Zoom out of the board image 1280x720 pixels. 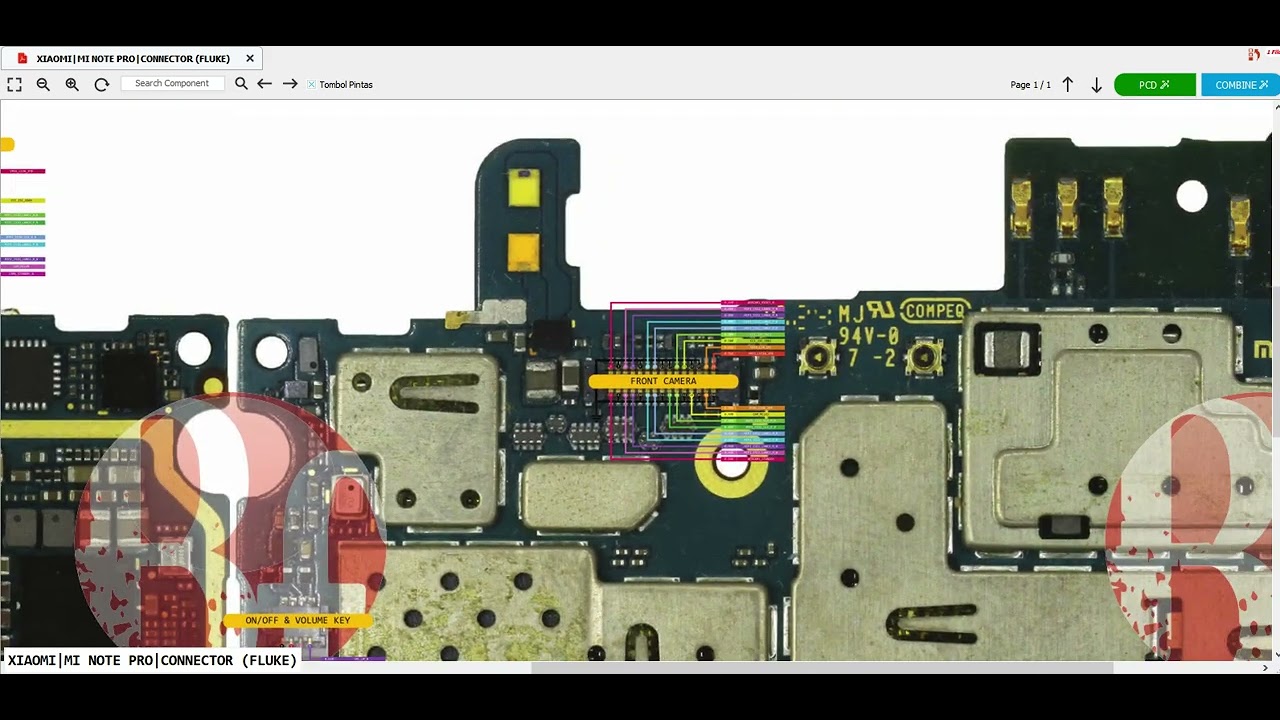point(43,85)
